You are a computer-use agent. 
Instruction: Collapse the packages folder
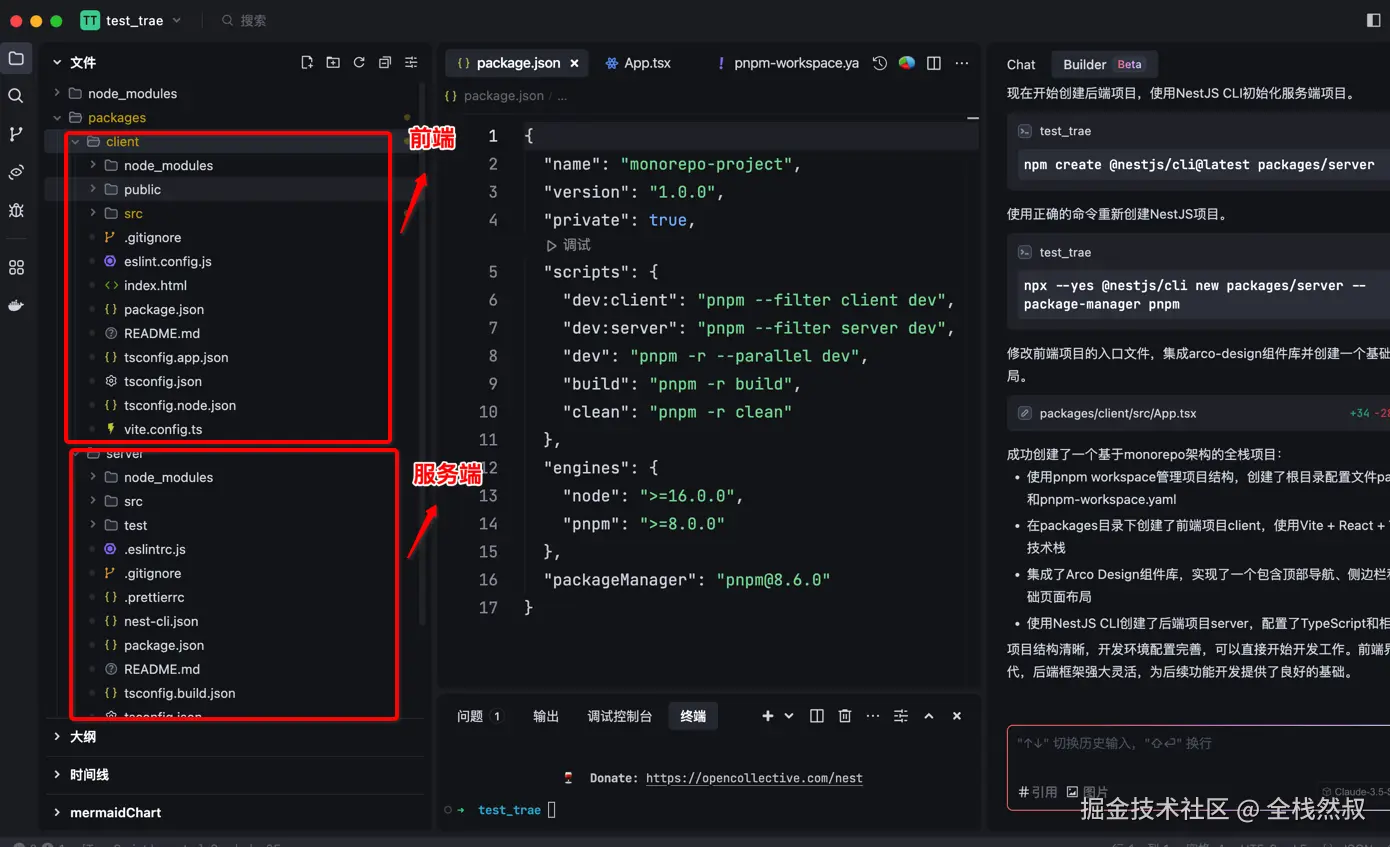click(x=117, y=117)
